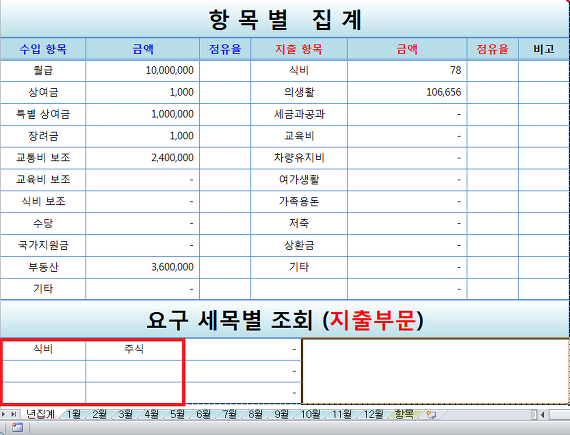Switch to the 3월 sheet tab
The width and height of the screenshot is (570, 435).
tap(125, 414)
